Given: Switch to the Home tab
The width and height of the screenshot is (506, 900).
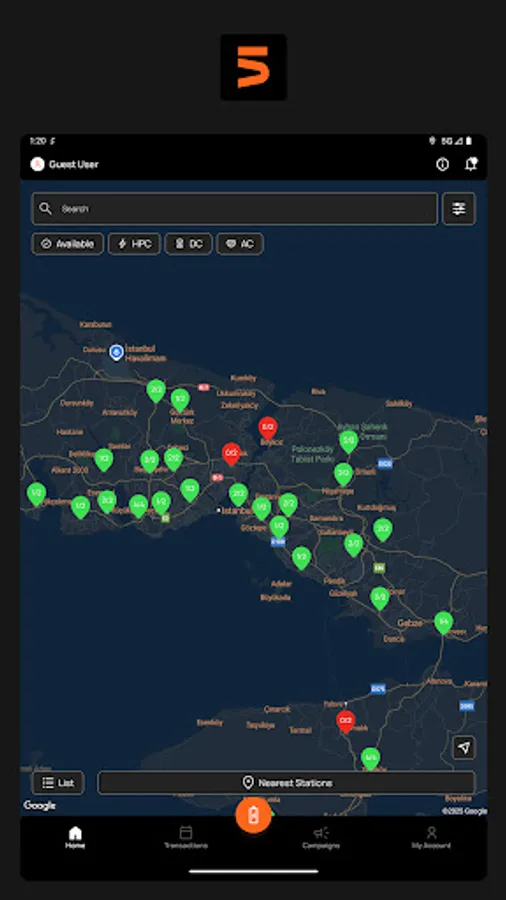Looking at the screenshot, I should (75, 838).
